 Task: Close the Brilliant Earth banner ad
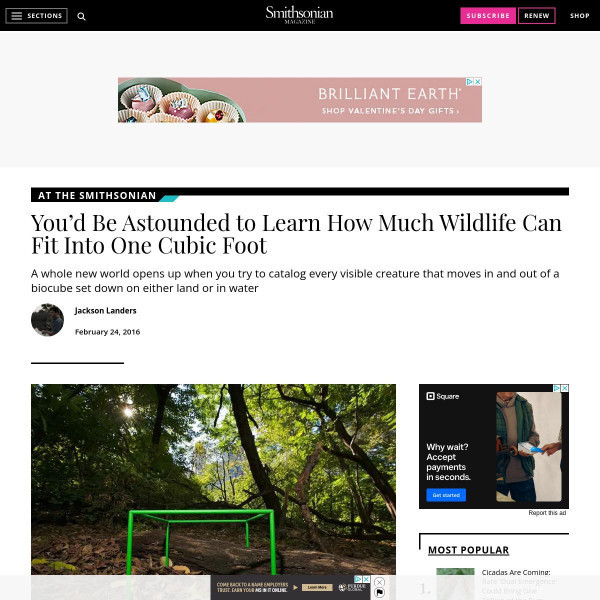(x=478, y=82)
